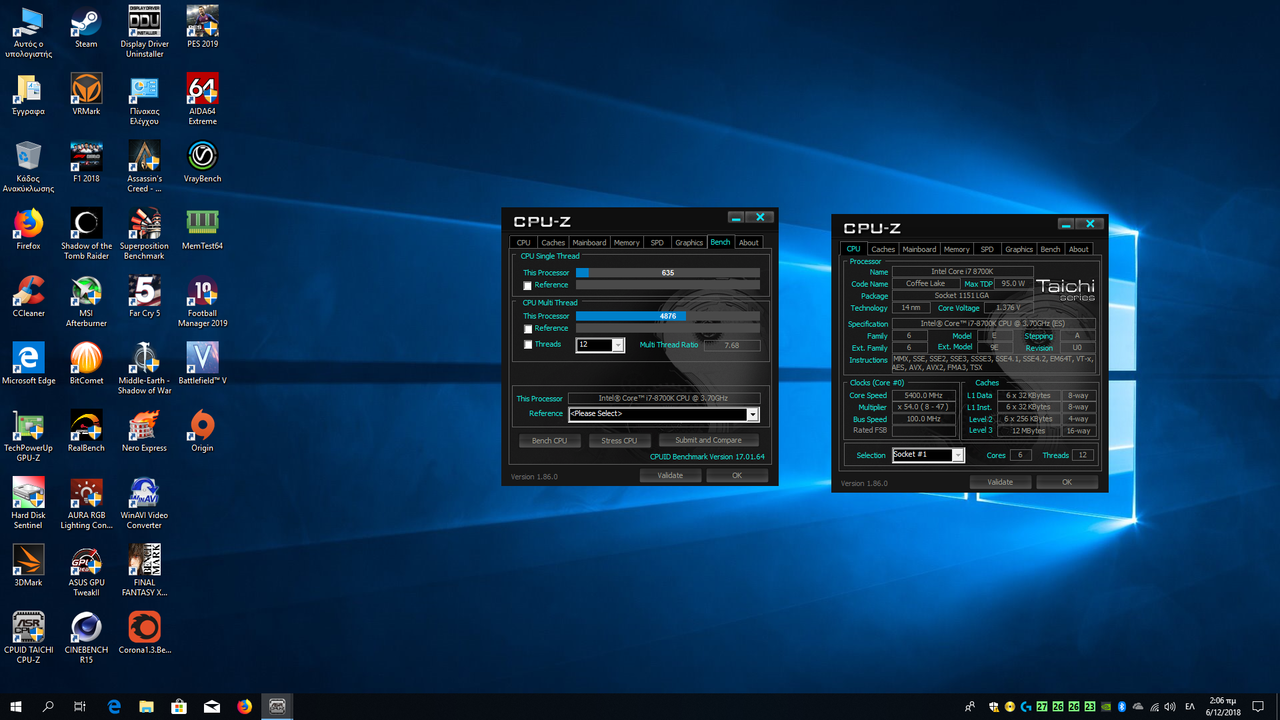1280x720 pixels.
Task: Select the F1 2018 game icon
Action: tap(86, 161)
